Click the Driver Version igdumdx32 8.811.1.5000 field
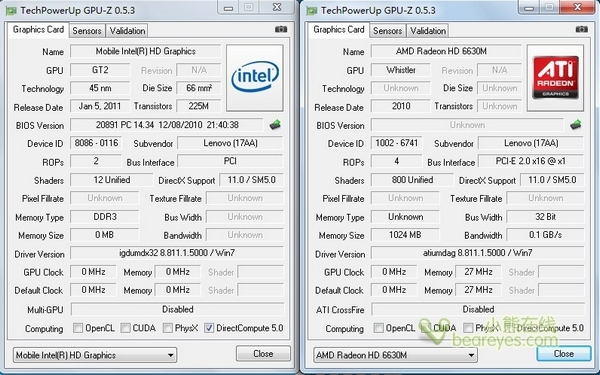This screenshot has height=375, width=600. [x=177, y=253]
